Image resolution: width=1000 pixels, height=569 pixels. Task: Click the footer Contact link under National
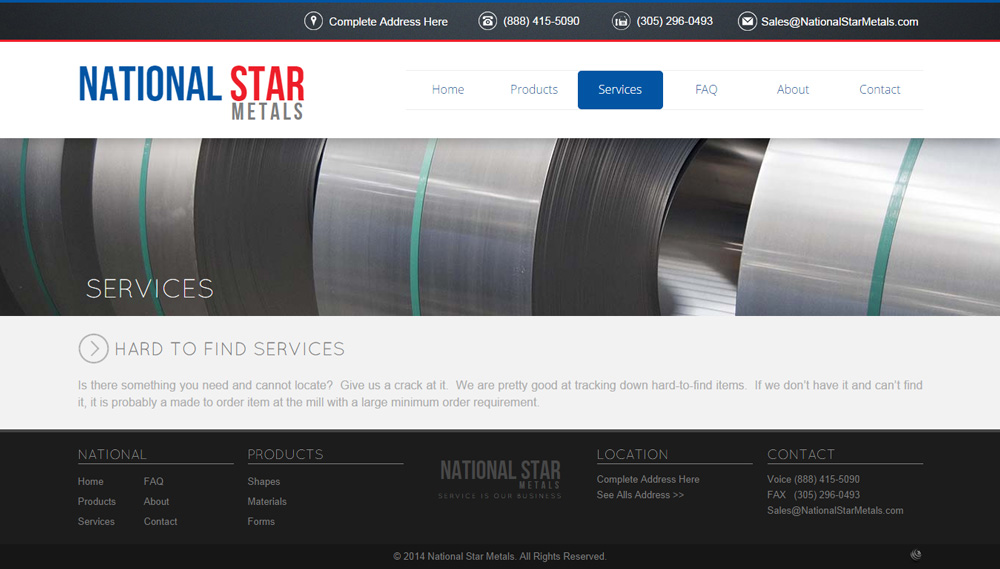tap(161, 521)
